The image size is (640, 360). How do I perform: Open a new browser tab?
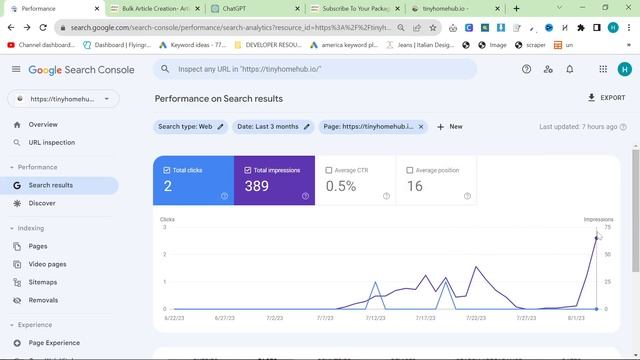[x=516, y=9]
